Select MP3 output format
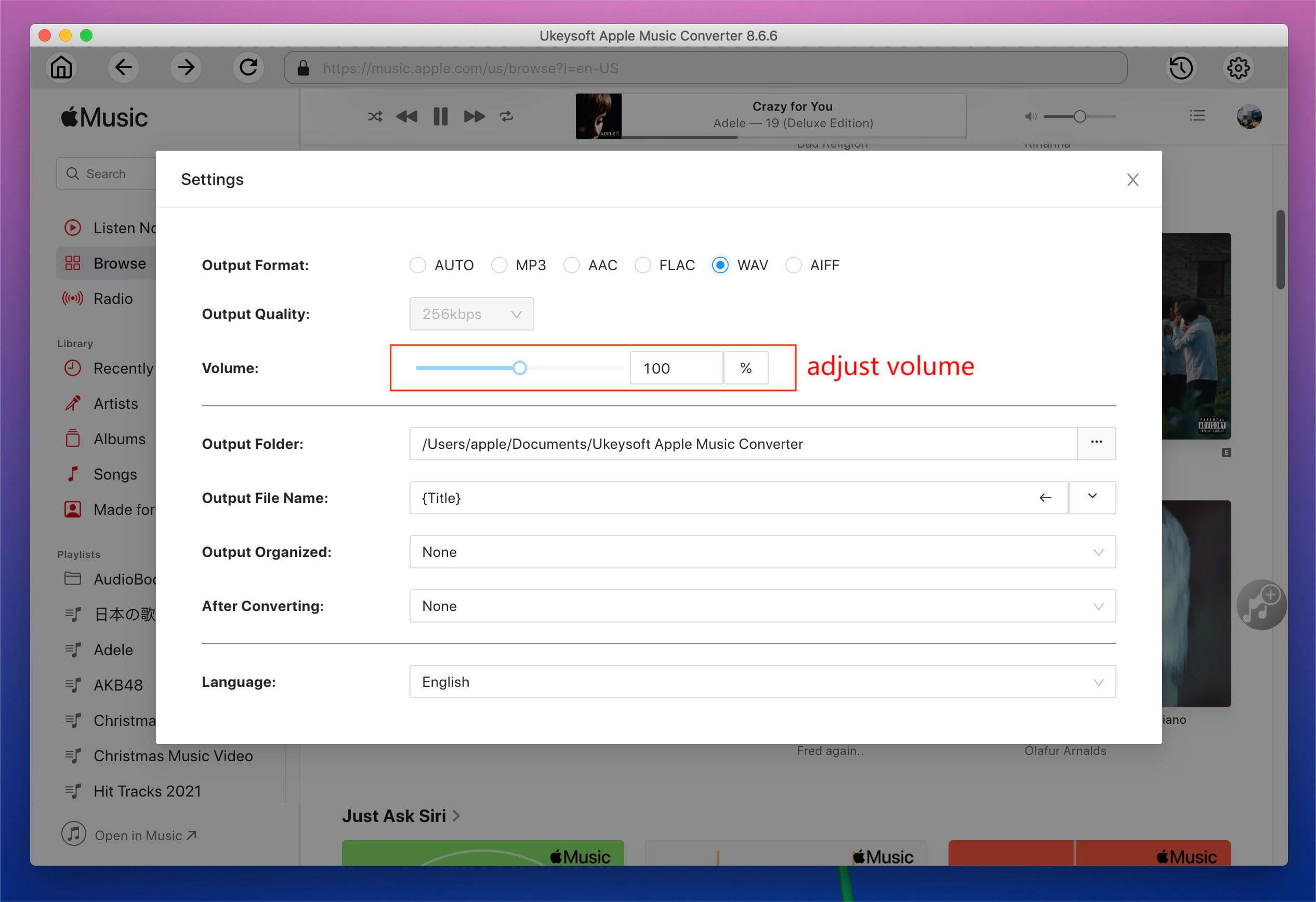 click(498, 265)
